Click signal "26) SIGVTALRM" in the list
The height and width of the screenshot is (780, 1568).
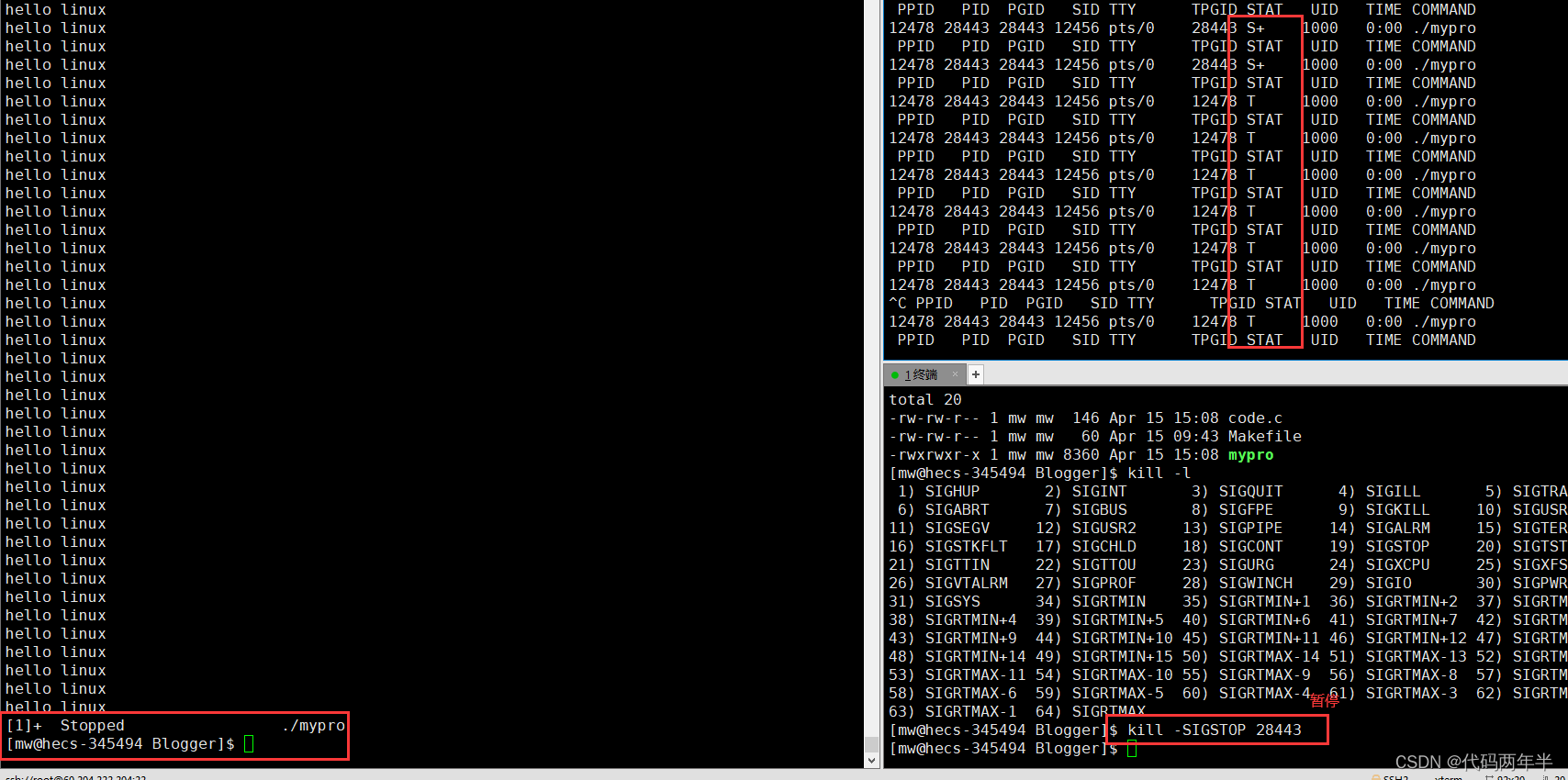tap(947, 584)
